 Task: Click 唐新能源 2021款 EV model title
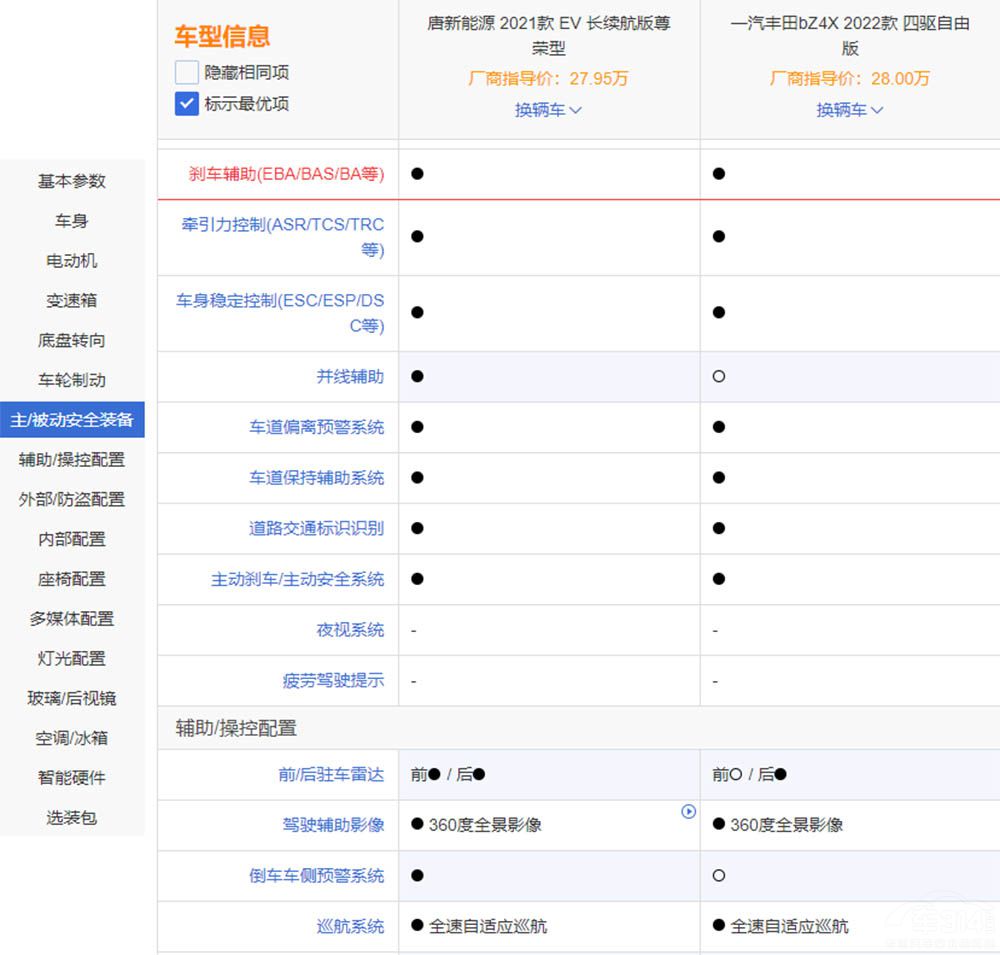(548, 35)
